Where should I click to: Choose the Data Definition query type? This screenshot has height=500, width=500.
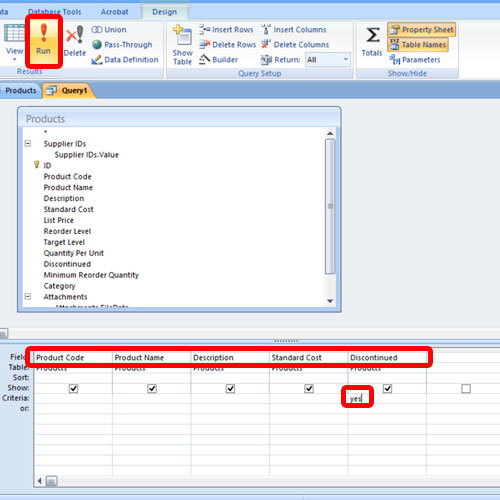(x=125, y=60)
